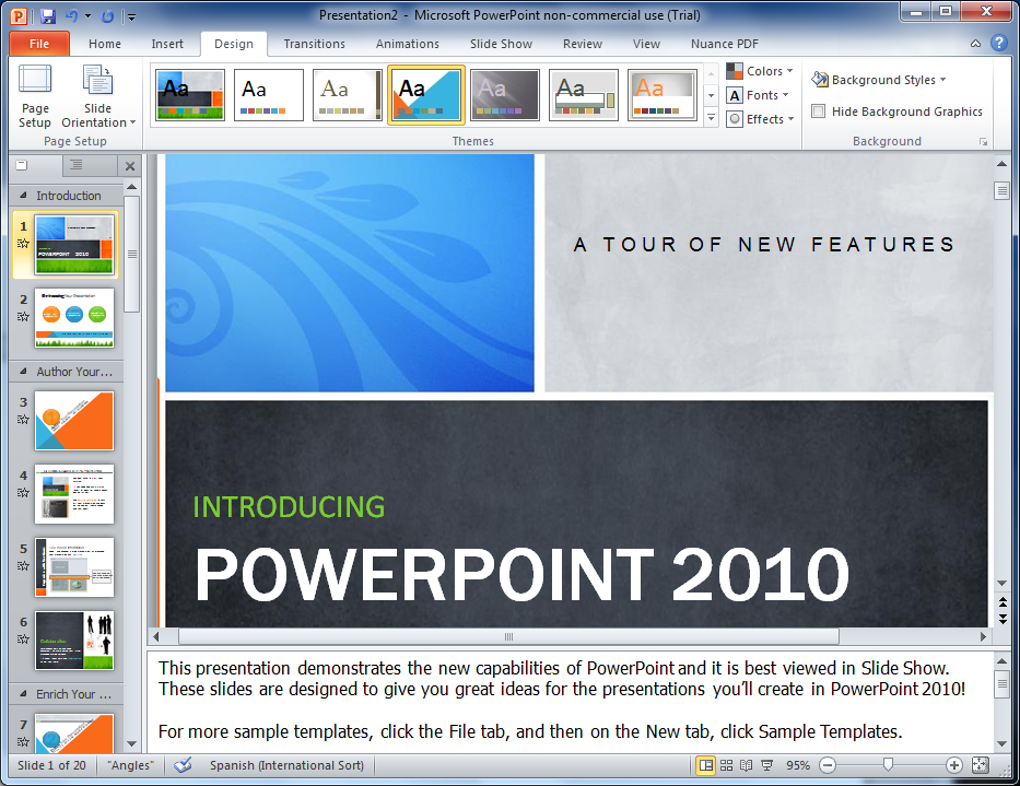Expand the full Themes gallery with More arrow
This screenshot has height=786, width=1020.
(x=711, y=118)
